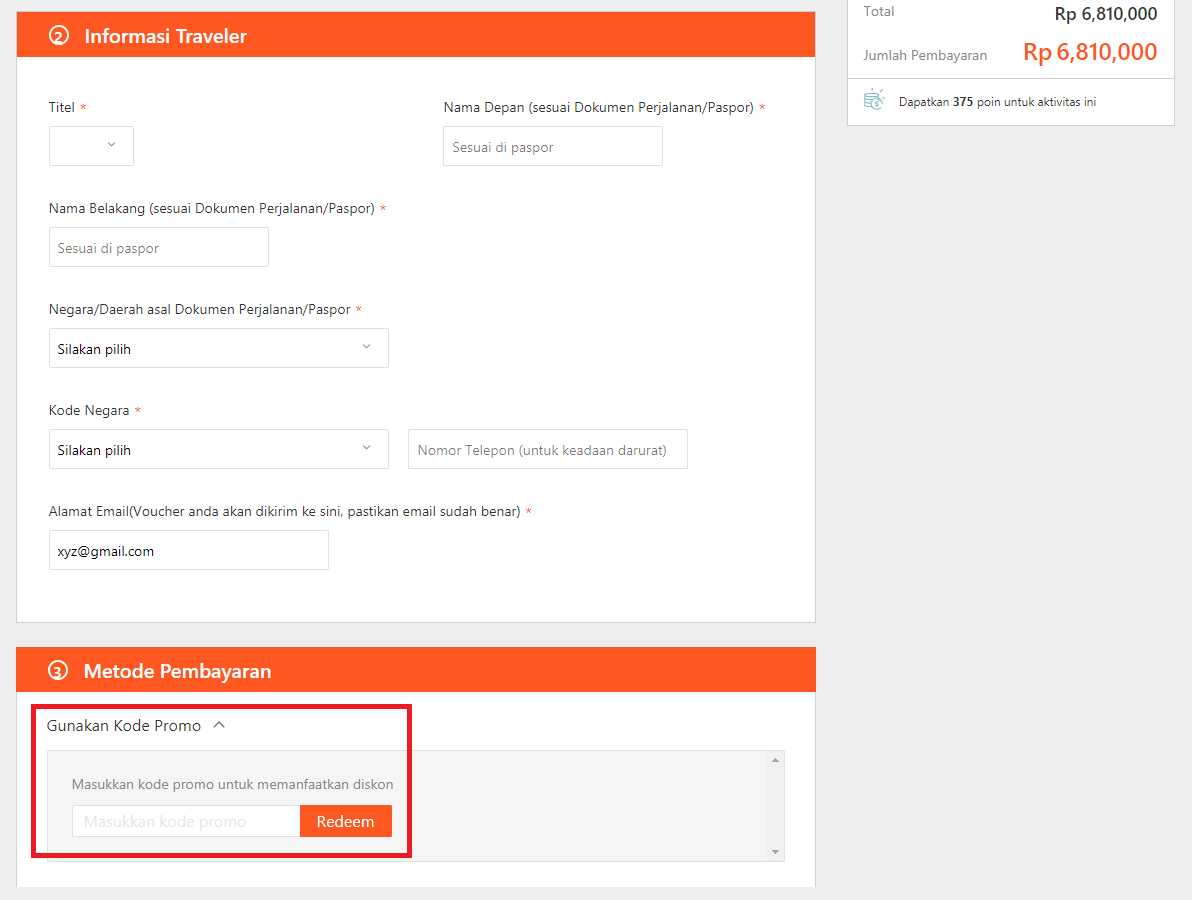Click the Masukkan kode promo field
The width and height of the screenshot is (1192, 900).
[x=186, y=821]
